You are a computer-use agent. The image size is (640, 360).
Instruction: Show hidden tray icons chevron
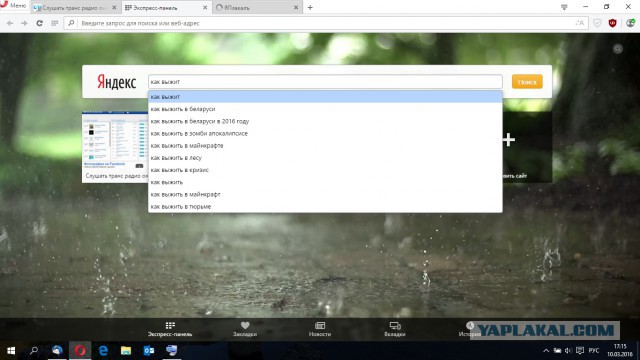pos(546,351)
